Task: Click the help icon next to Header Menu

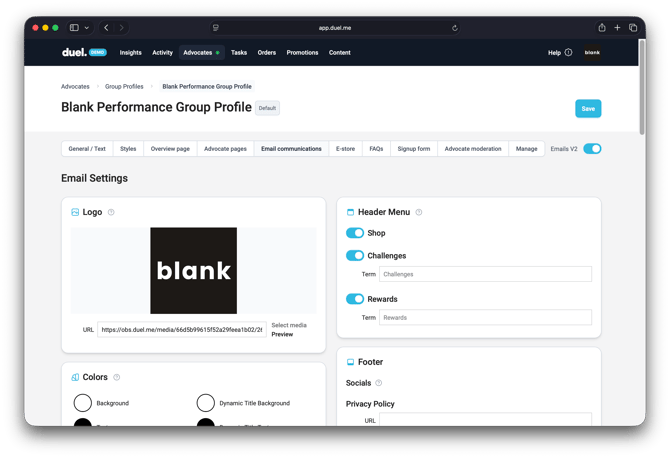Action: tap(419, 212)
